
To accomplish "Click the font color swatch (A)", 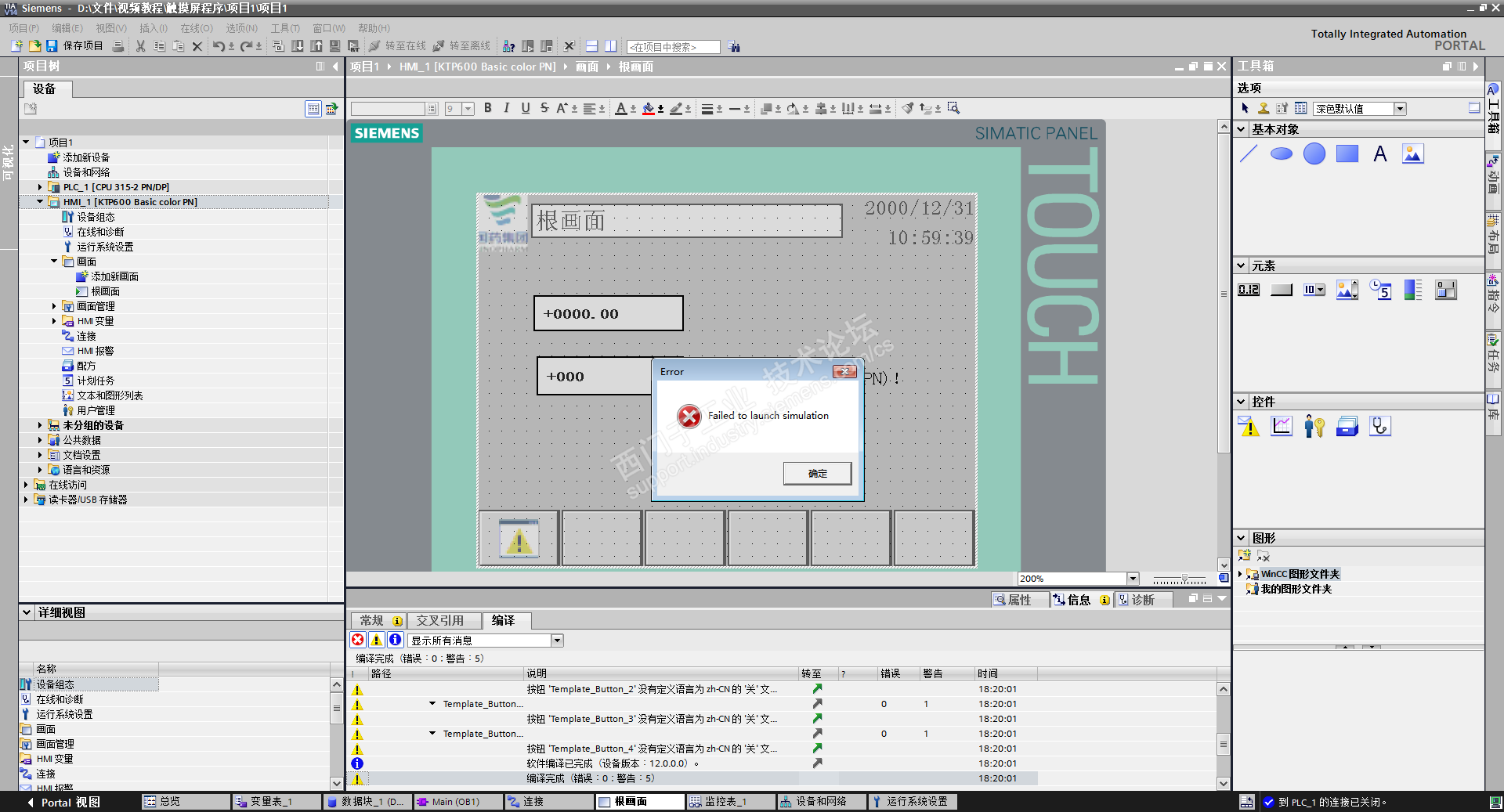I will pyautogui.click(x=620, y=108).
